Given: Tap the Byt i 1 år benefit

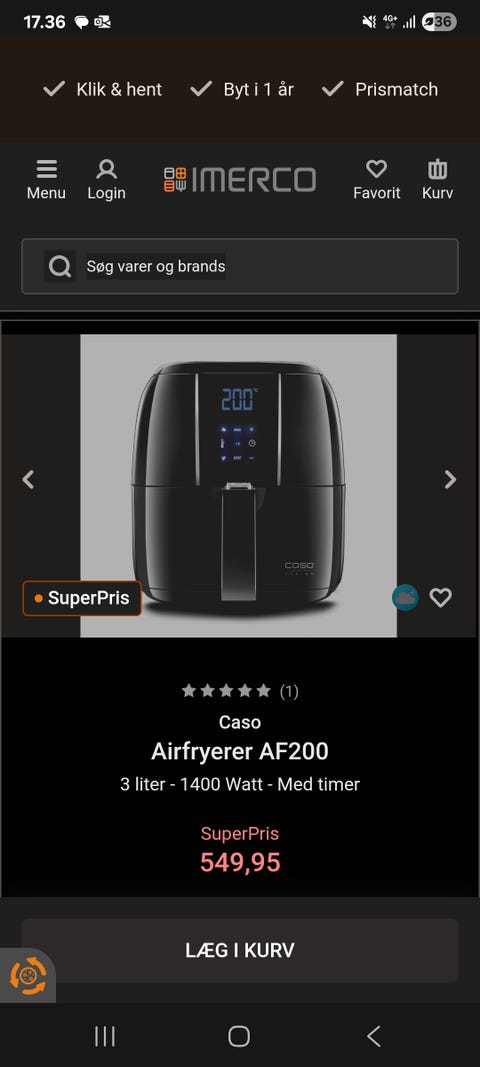Looking at the screenshot, I should 242,89.
